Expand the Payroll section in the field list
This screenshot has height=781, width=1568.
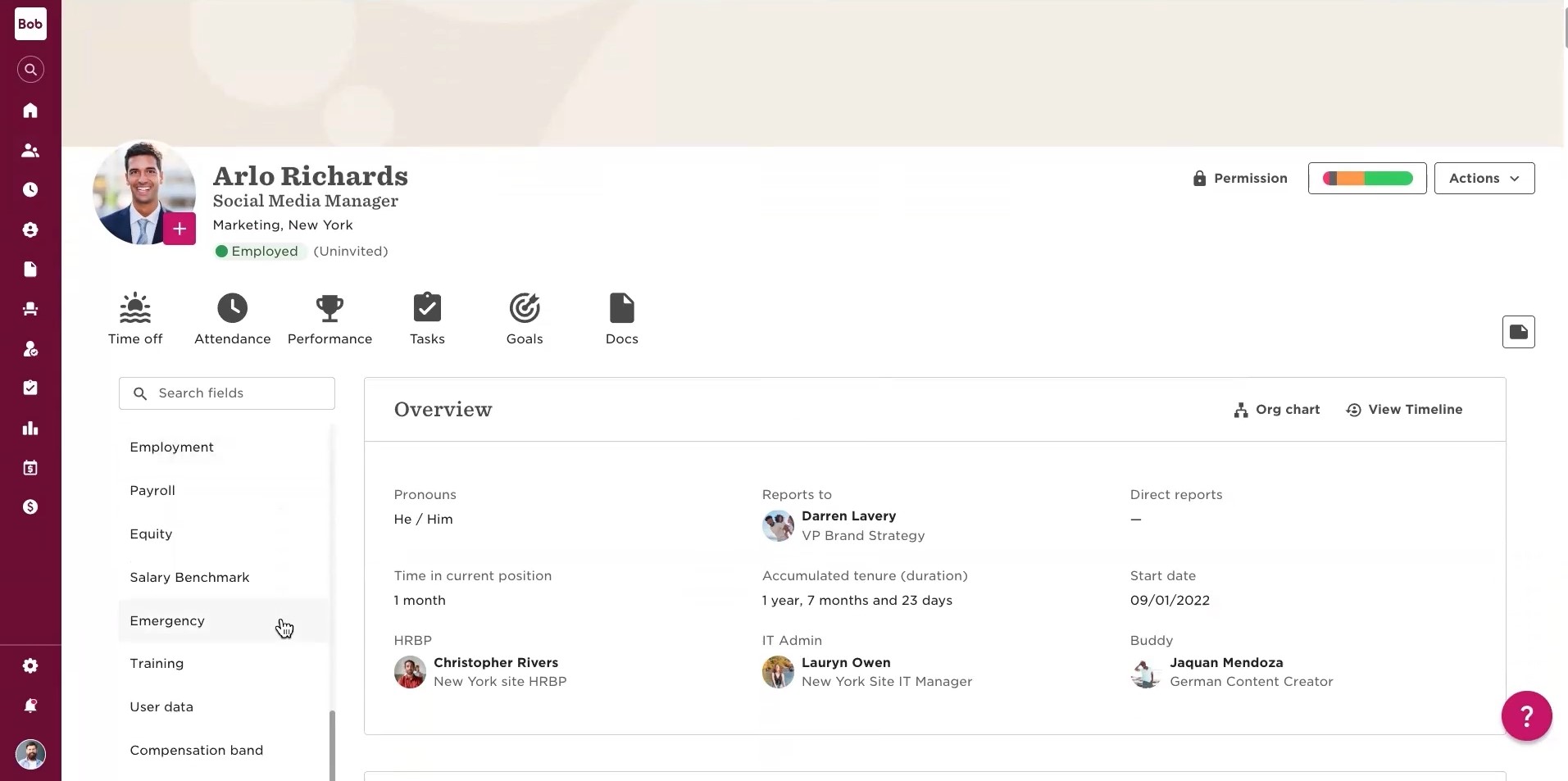[152, 490]
